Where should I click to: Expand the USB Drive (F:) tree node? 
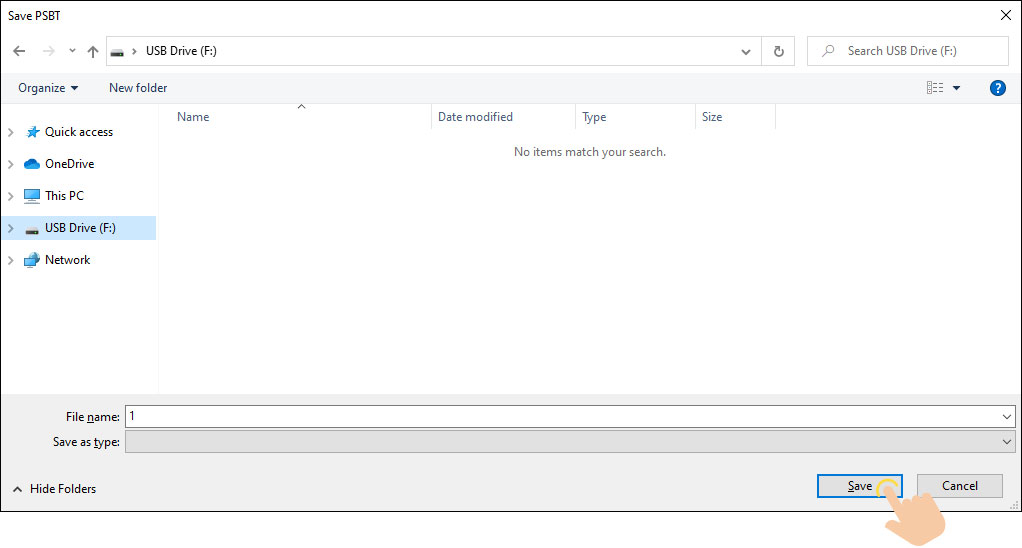click(x=11, y=228)
